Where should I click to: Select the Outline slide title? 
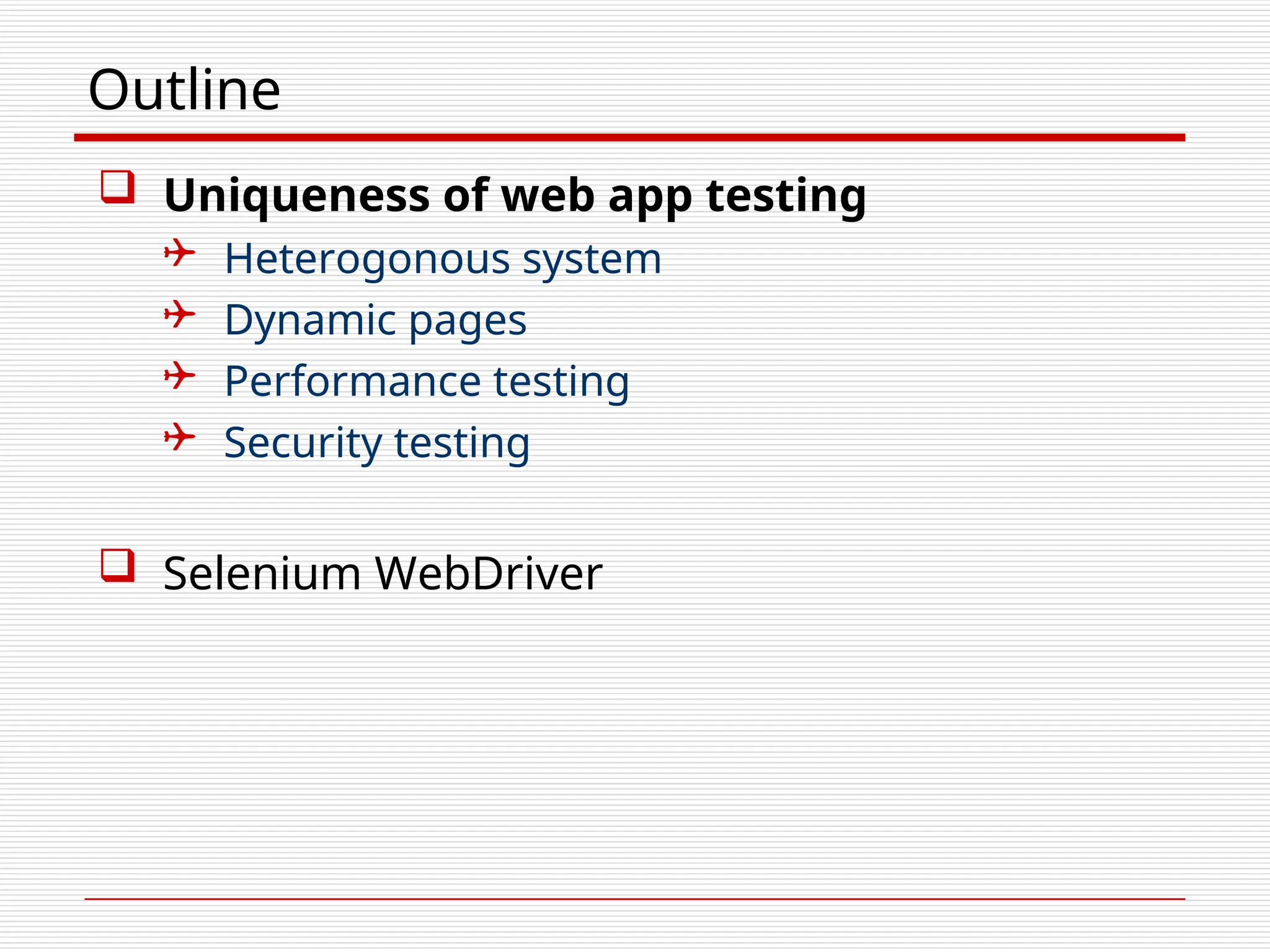pos(185,90)
